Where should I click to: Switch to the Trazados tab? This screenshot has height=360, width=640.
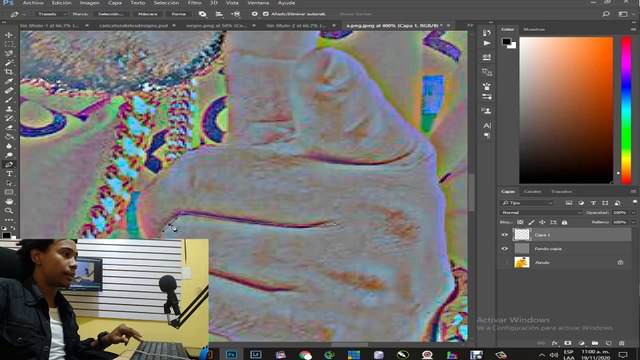561,191
